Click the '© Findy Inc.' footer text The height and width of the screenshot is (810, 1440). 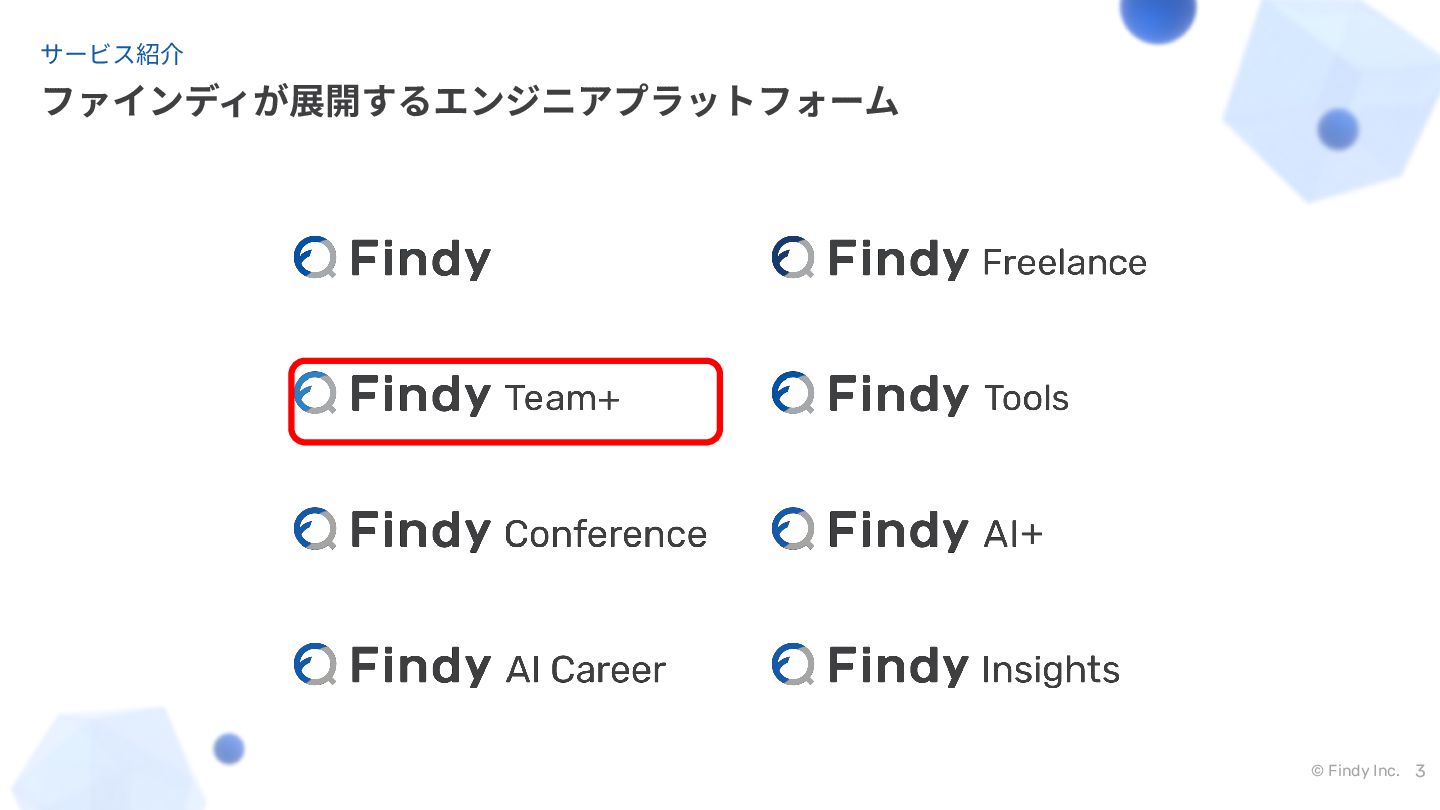(x=1355, y=771)
